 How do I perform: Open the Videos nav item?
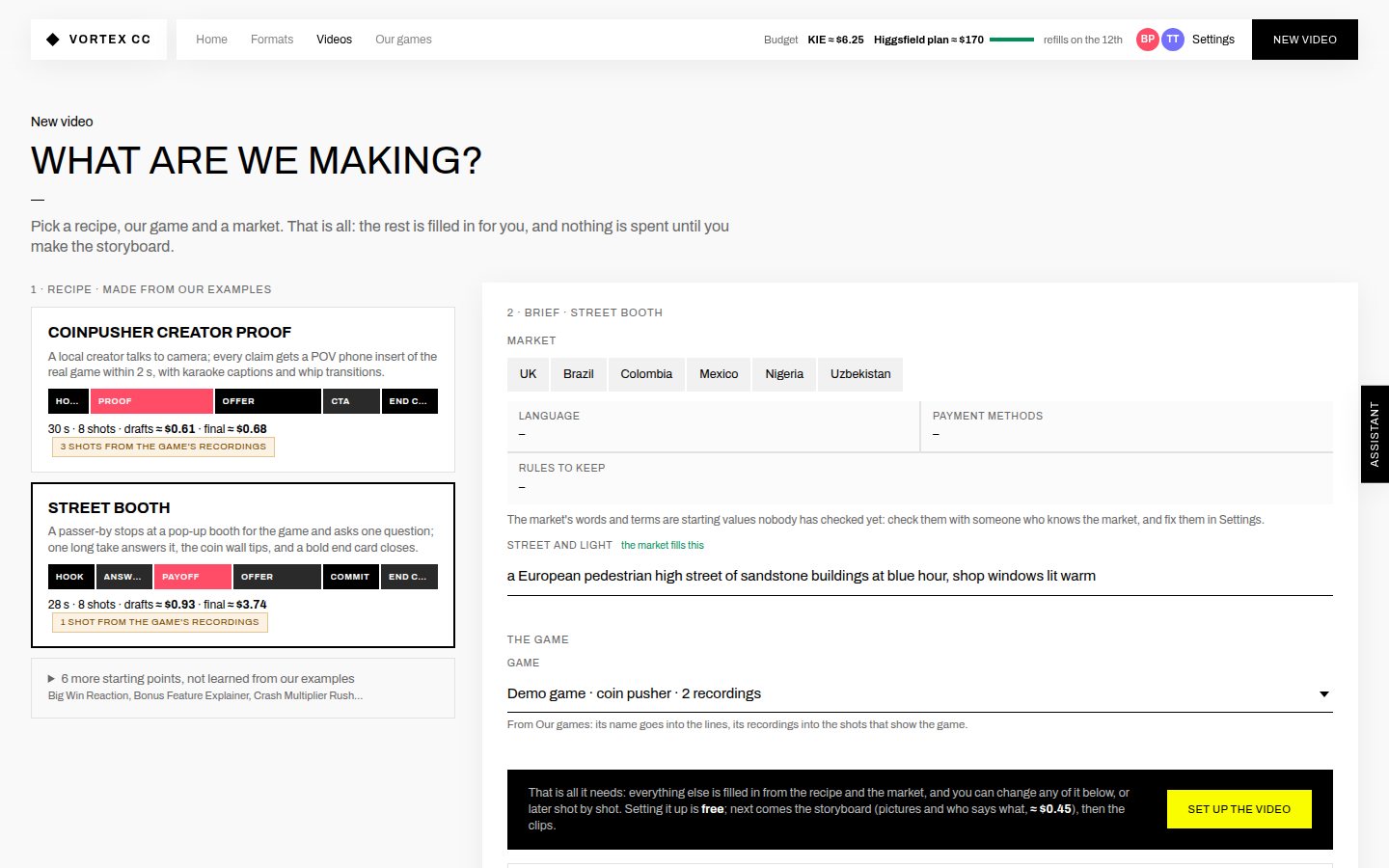[334, 40]
